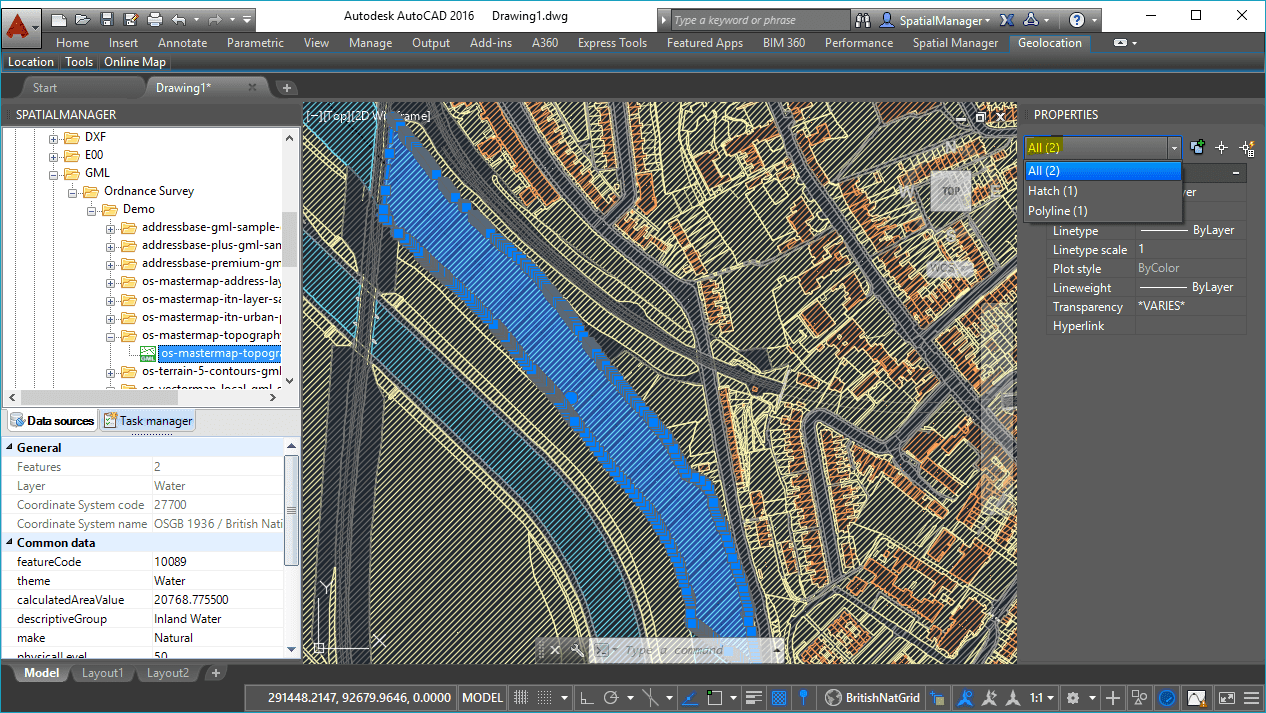Switch to the Annotate ribbon tab
Screen dimensions: 1266x713
(x=182, y=43)
